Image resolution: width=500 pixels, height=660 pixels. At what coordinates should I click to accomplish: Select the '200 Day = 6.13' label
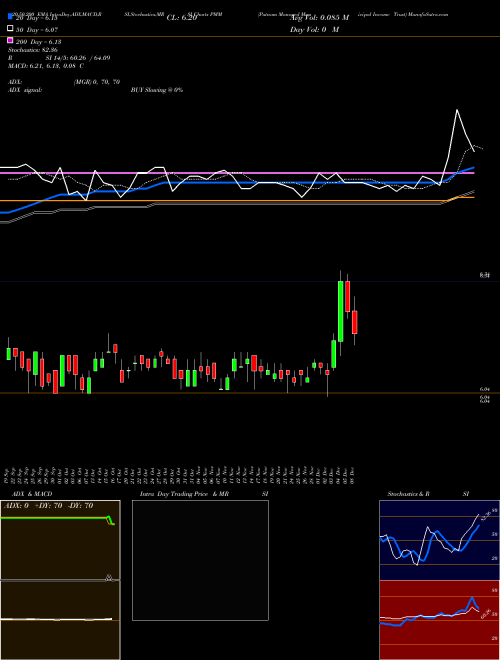pos(38,42)
